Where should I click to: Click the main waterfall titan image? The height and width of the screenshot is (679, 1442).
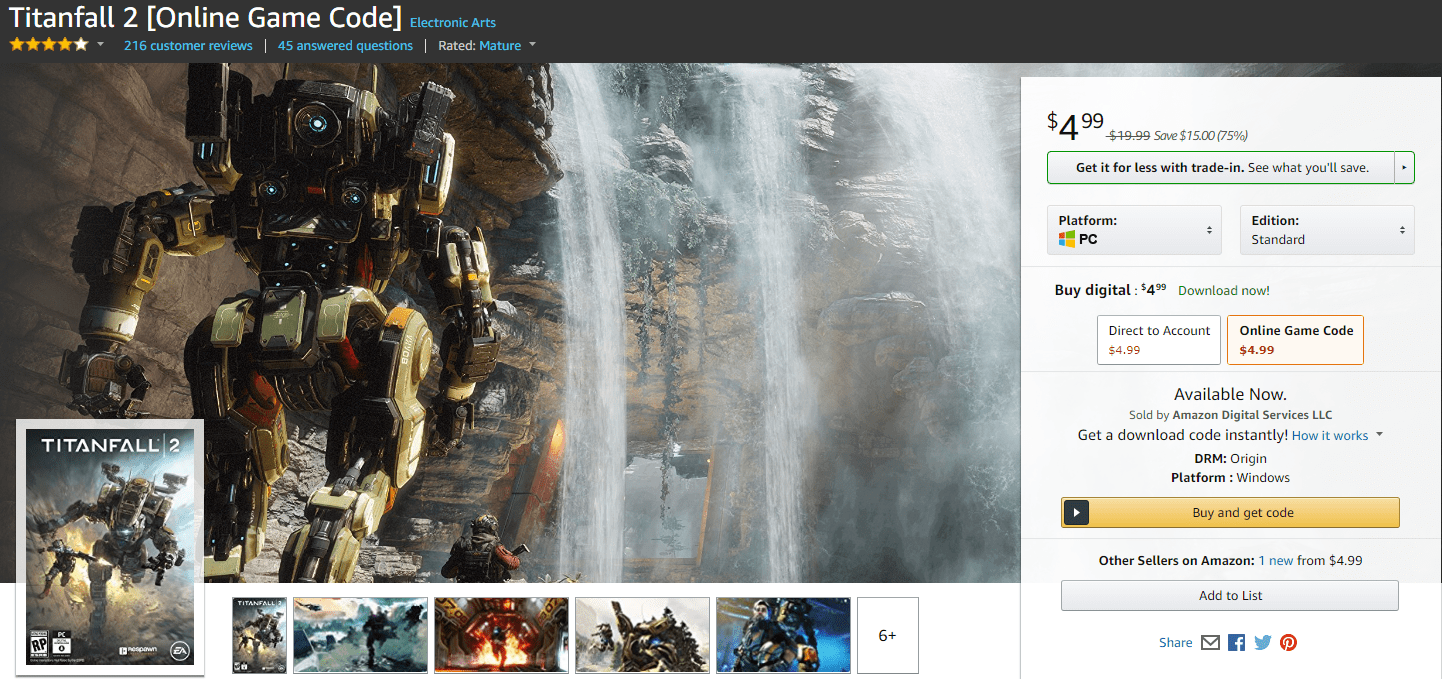[x=510, y=323]
